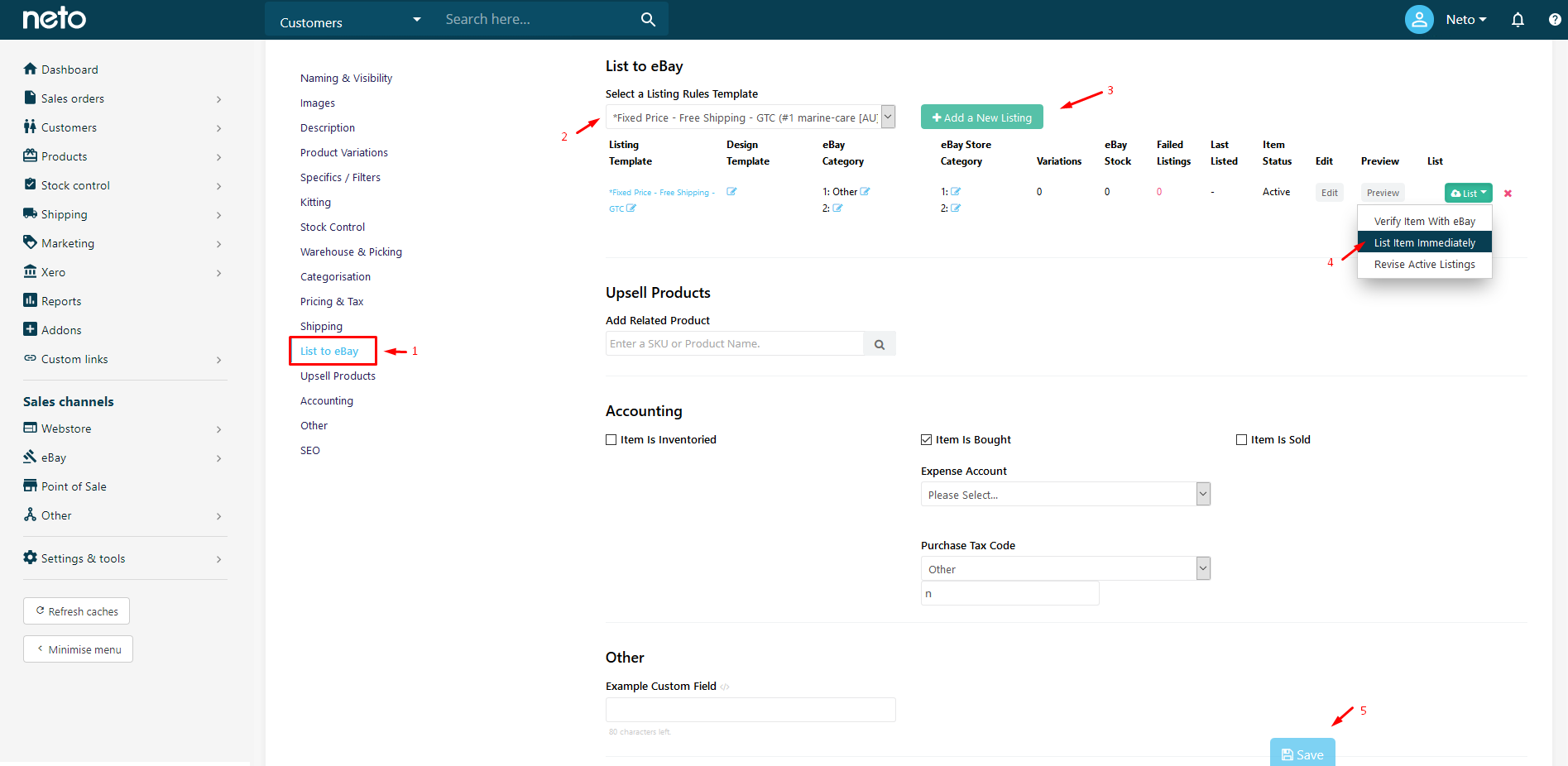Viewport: 1568px width, 766px height.
Task: Choose Verify Item With eBay
Action: (x=1424, y=221)
